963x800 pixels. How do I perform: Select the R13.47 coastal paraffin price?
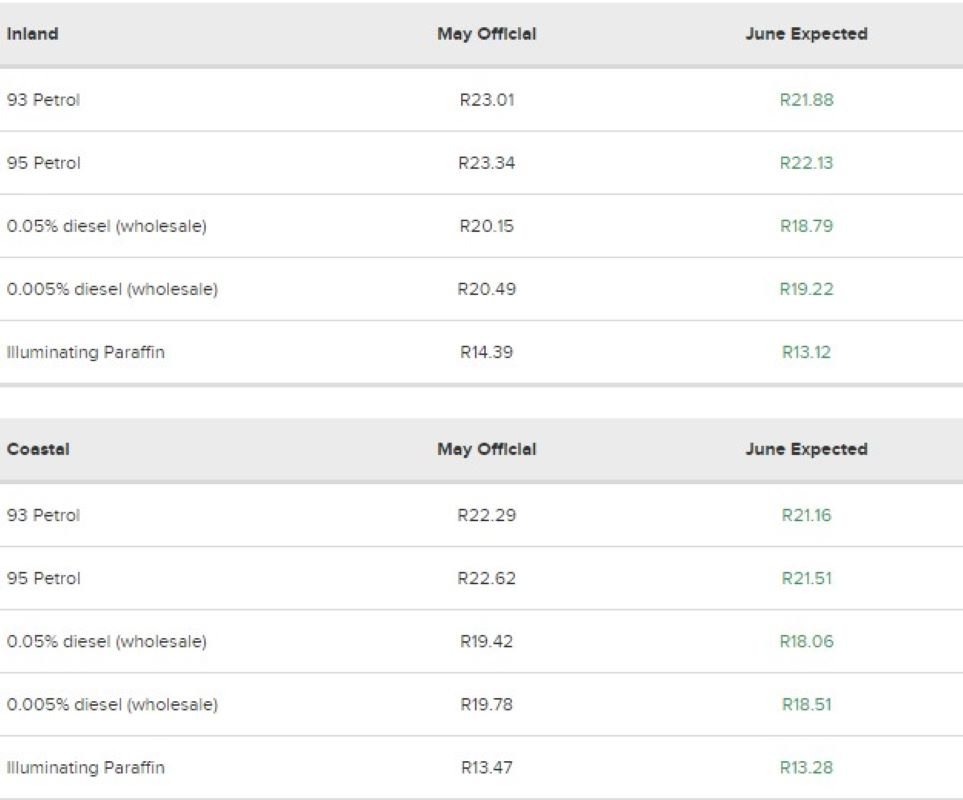[486, 768]
